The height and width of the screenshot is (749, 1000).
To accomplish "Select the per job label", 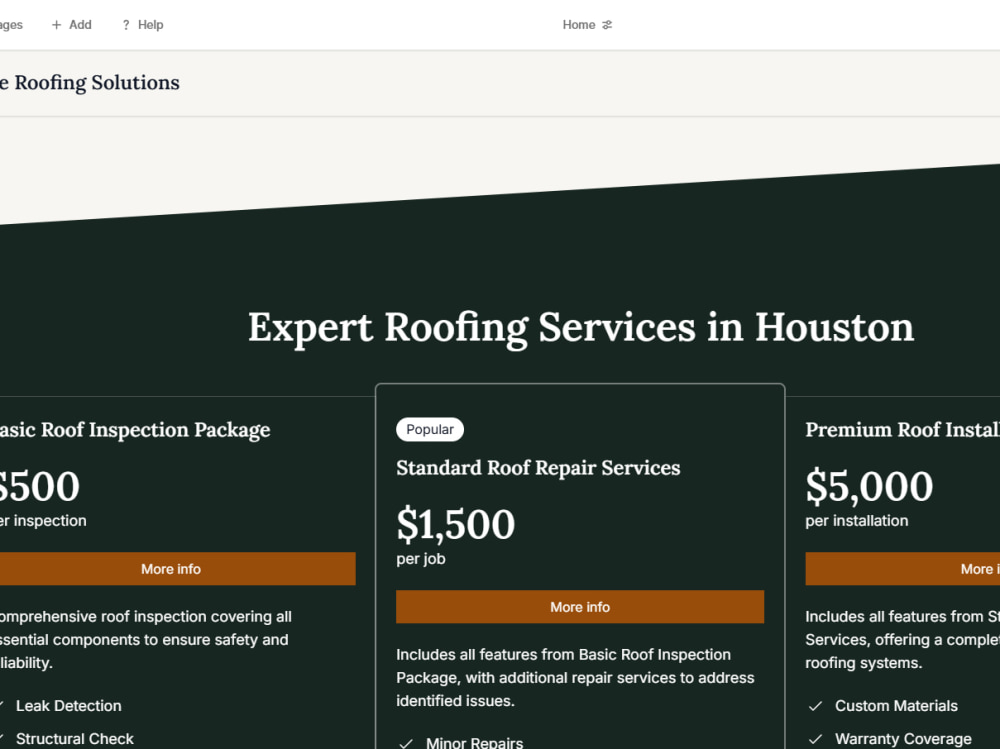I will coord(421,559).
